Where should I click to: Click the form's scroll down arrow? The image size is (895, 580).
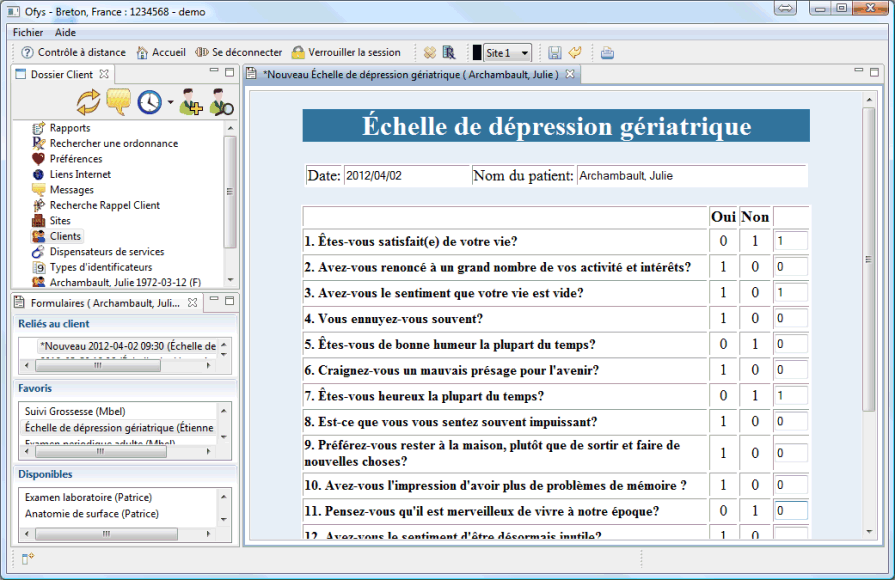tap(869, 532)
